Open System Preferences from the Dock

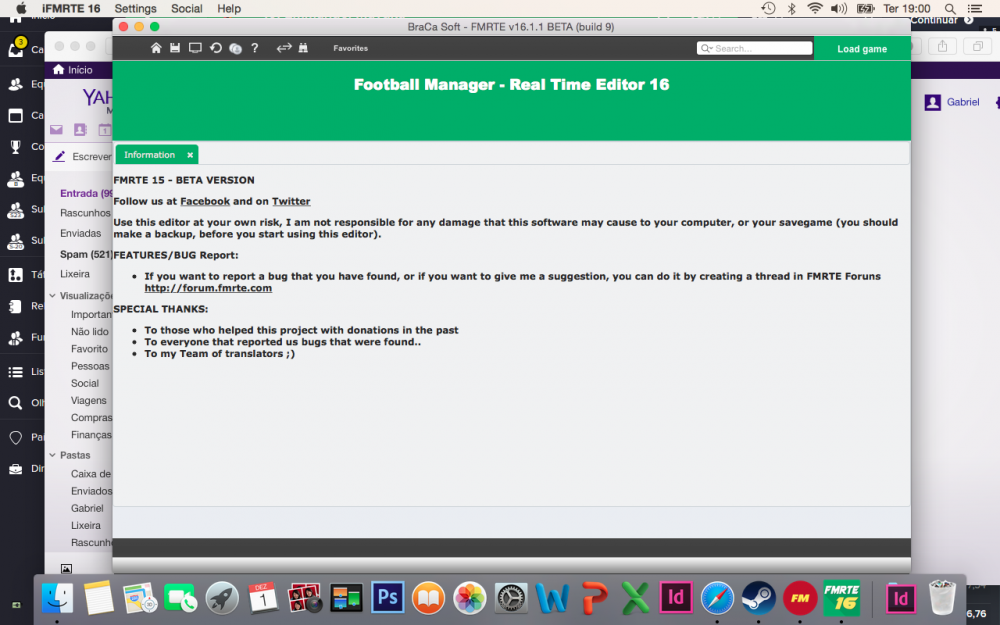[x=511, y=598]
